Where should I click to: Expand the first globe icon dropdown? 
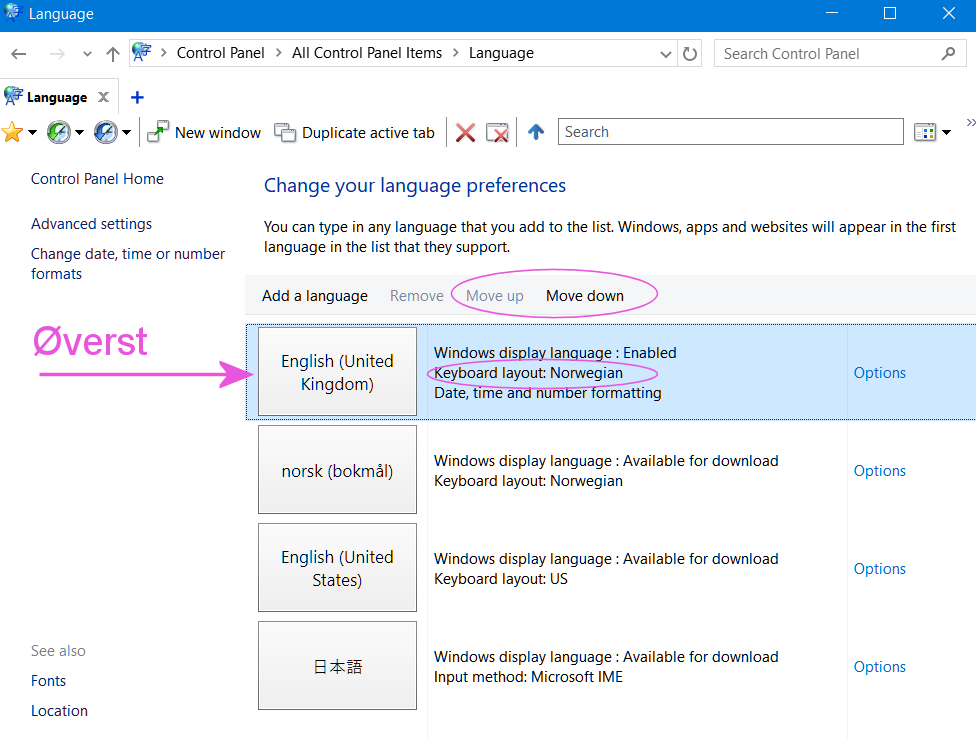(x=80, y=132)
